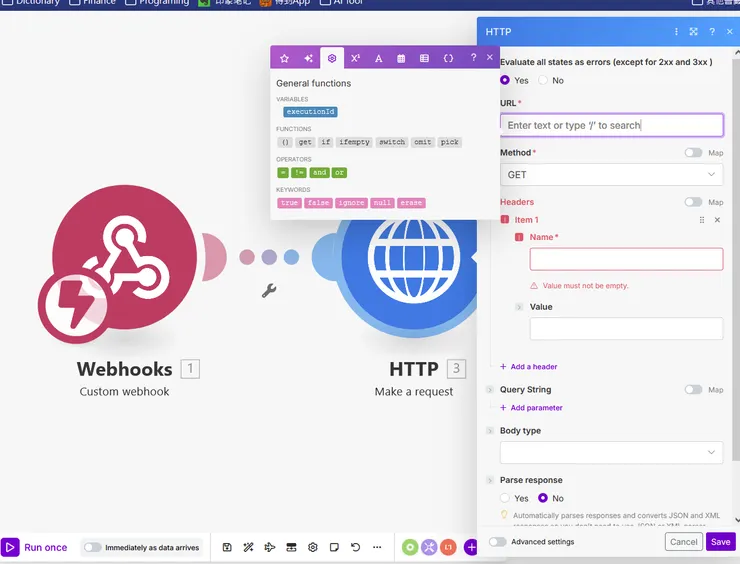Toggle Advanced settings switch
Screen dimensions: 740x564
(497, 542)
